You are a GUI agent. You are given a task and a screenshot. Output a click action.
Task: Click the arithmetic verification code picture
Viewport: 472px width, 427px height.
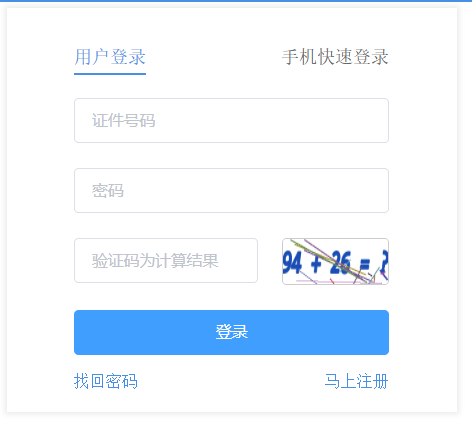pos(335,261)
